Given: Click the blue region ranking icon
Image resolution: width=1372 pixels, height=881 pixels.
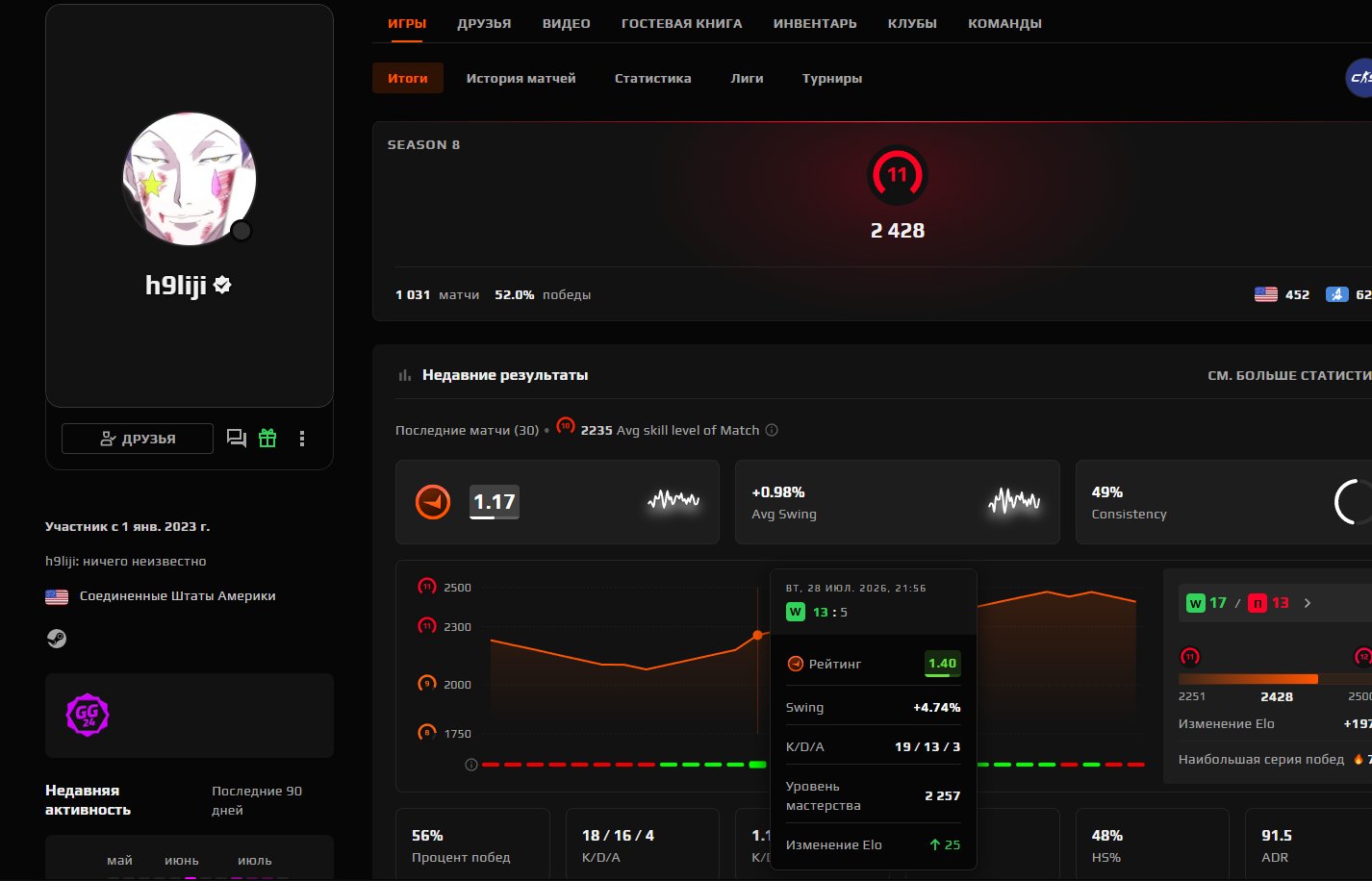Looking at the screenshot, I should [x=1337, y=294].
